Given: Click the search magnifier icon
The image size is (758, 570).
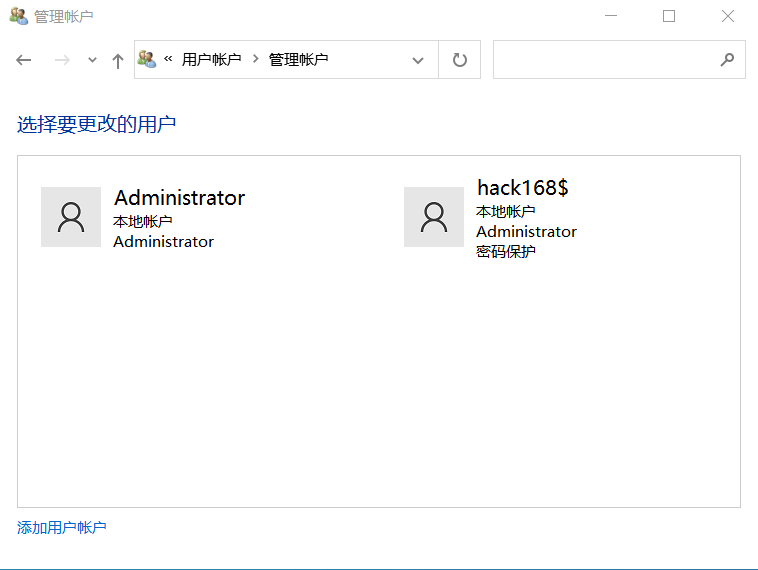Looking at the screenshot, I should [x=727, y=59].
